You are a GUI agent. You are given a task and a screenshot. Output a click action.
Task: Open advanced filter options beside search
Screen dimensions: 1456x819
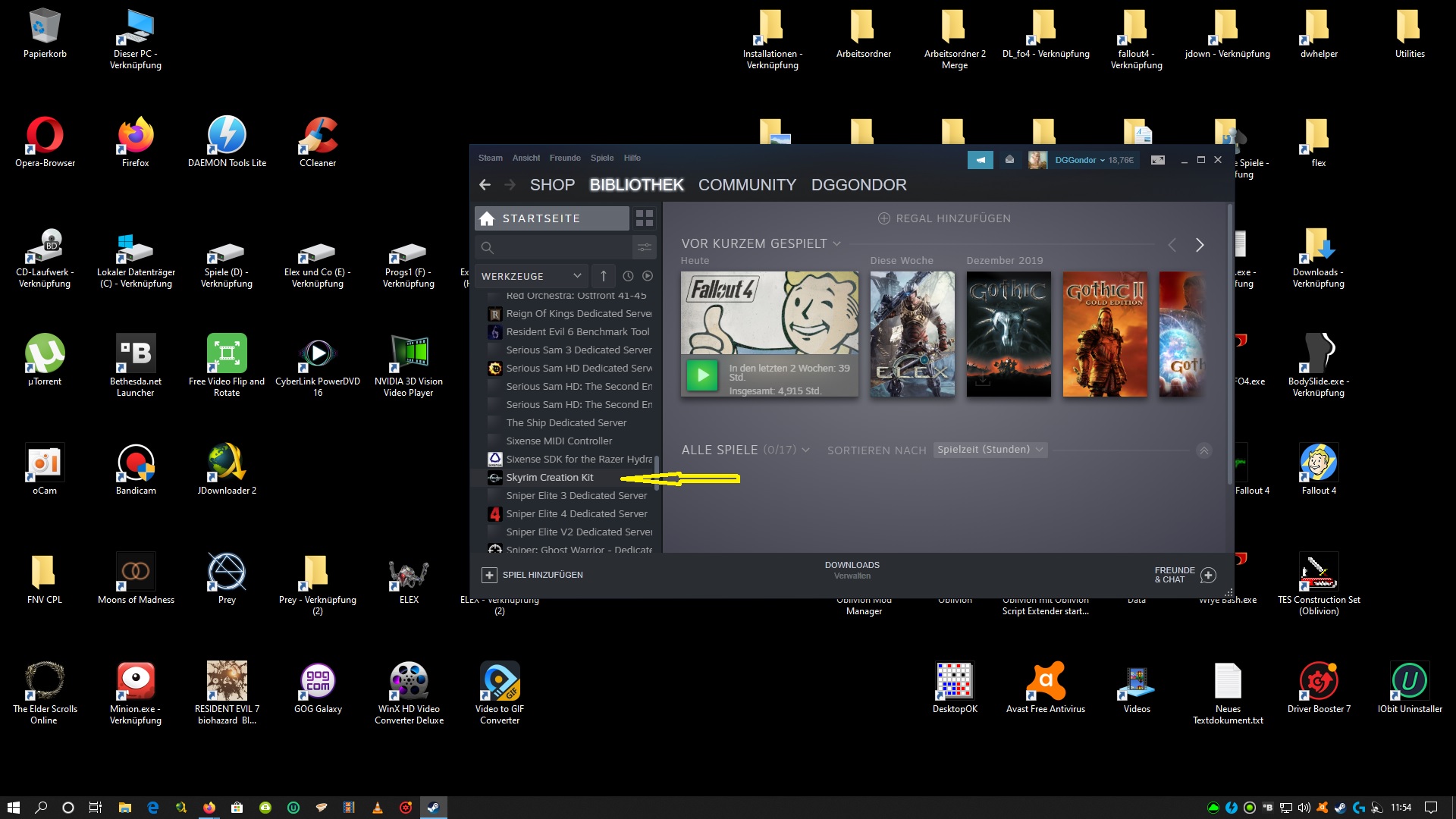pyautogui.click(x=644, y=247)
